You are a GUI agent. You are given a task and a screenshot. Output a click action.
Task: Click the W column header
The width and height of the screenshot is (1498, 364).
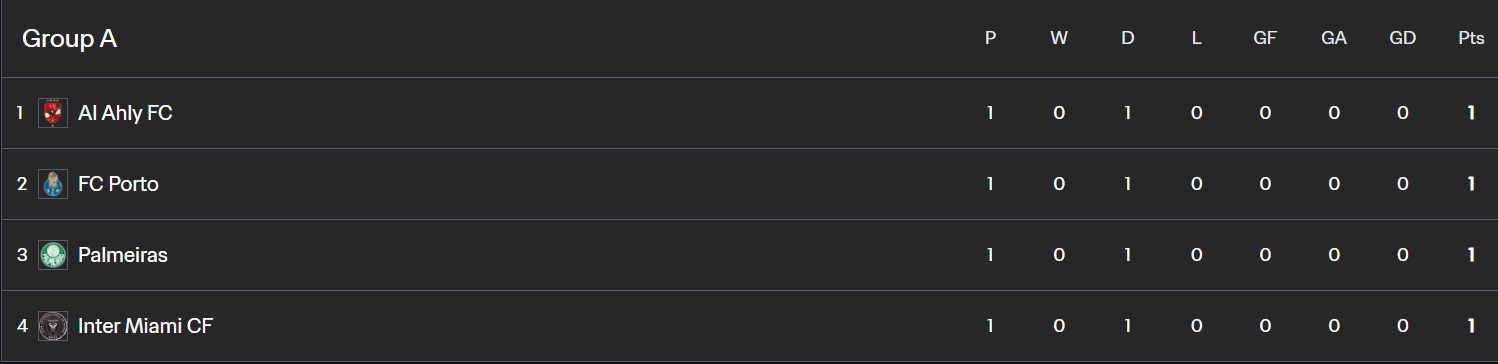1059,38
